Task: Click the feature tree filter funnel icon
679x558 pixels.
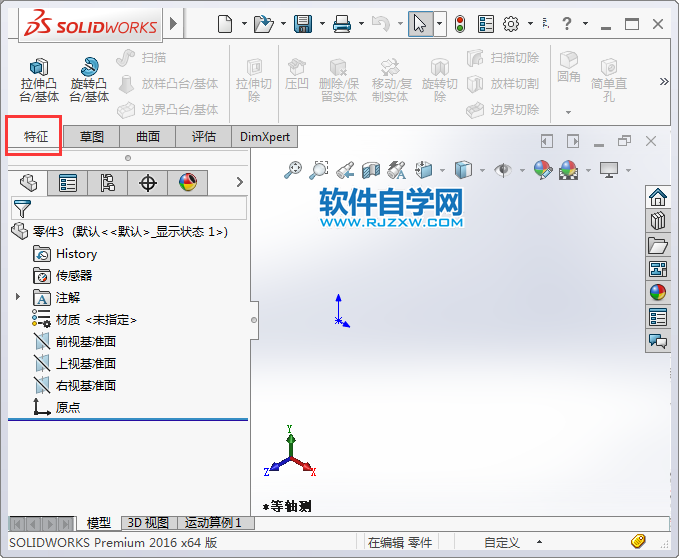Action: [x=22, y=209]
